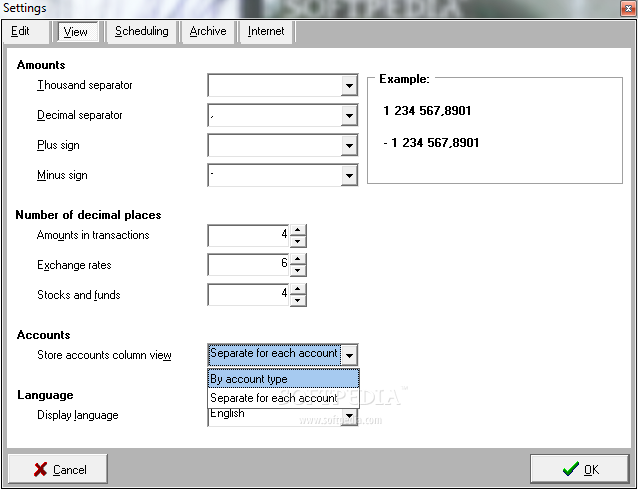
Task: Click the example value '1 234 567,8901'
Action: pos(427,111)
